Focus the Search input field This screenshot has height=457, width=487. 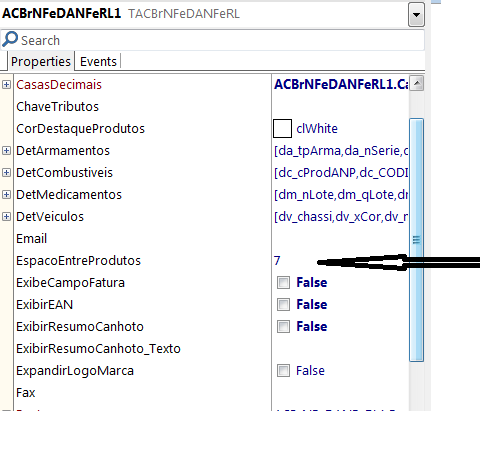[212, 40]
